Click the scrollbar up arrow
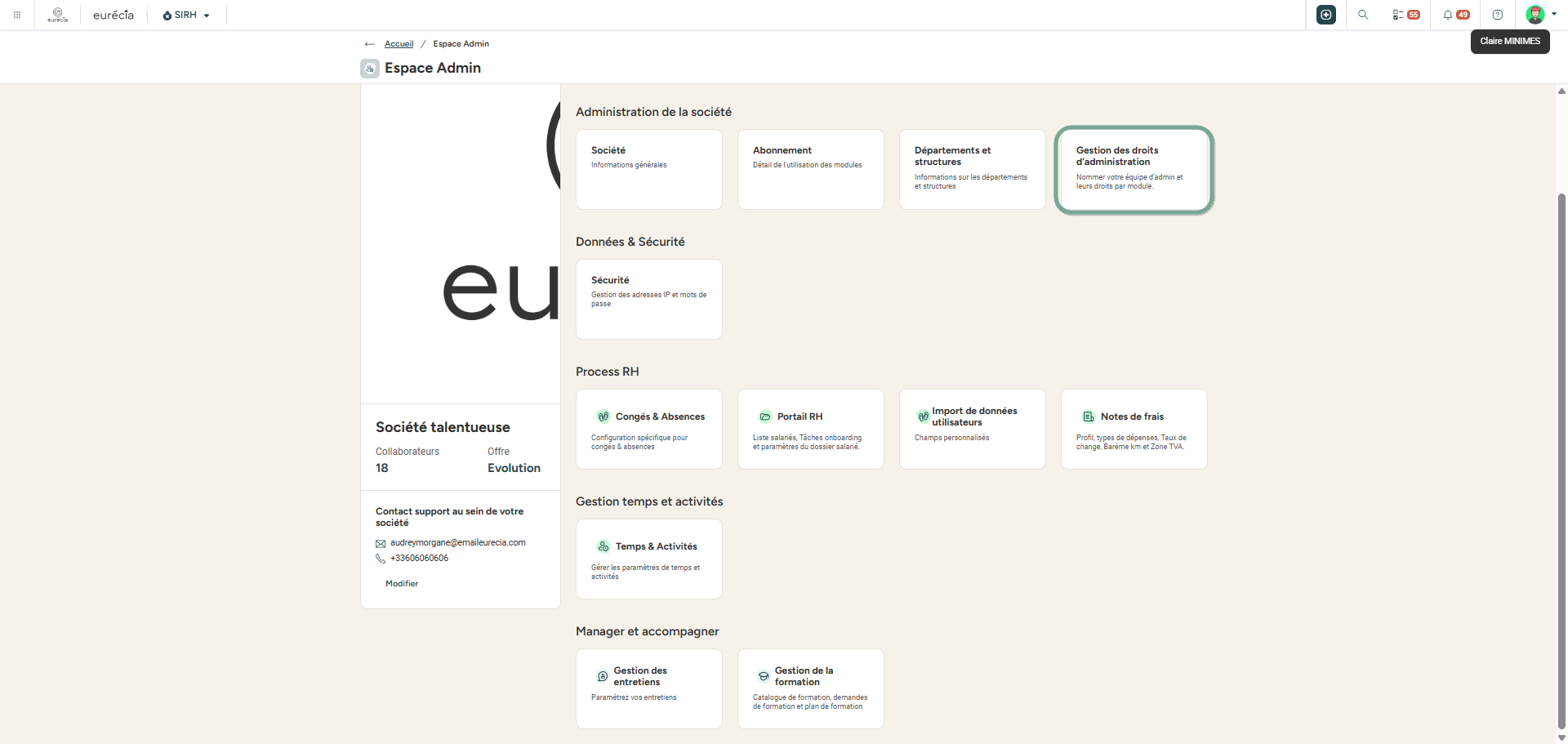This screenshot has width=1568, height=744. point(1561,91)
